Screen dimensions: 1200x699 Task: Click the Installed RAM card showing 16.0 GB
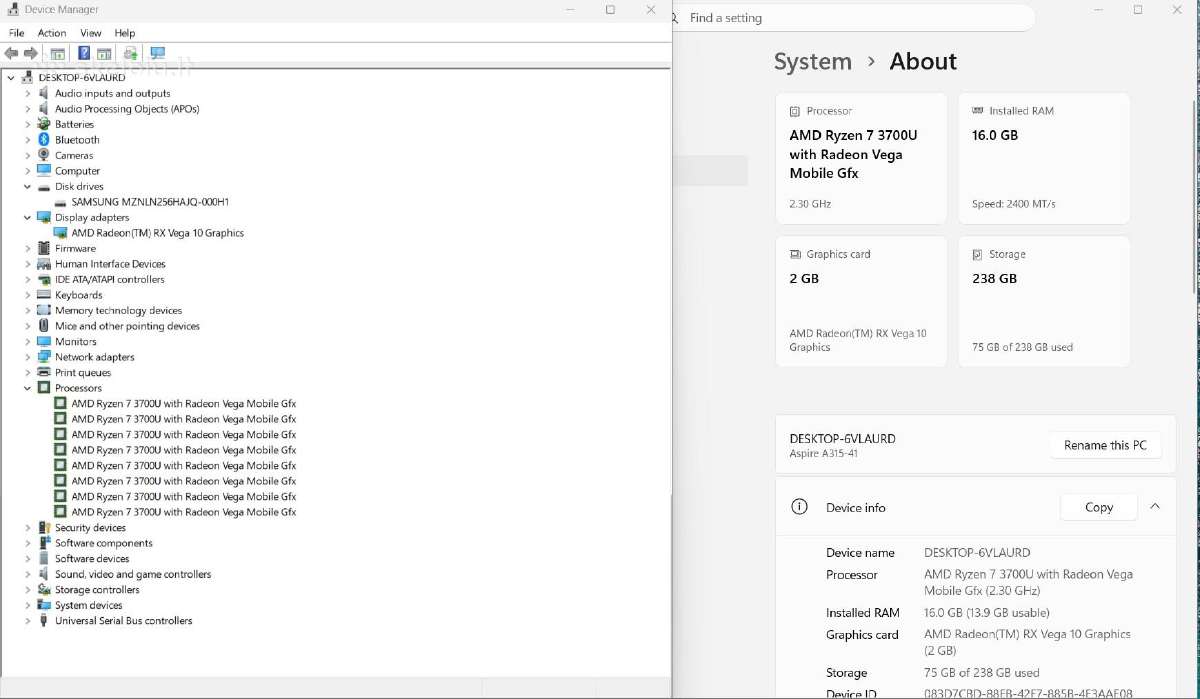(x=1044, y=158)
